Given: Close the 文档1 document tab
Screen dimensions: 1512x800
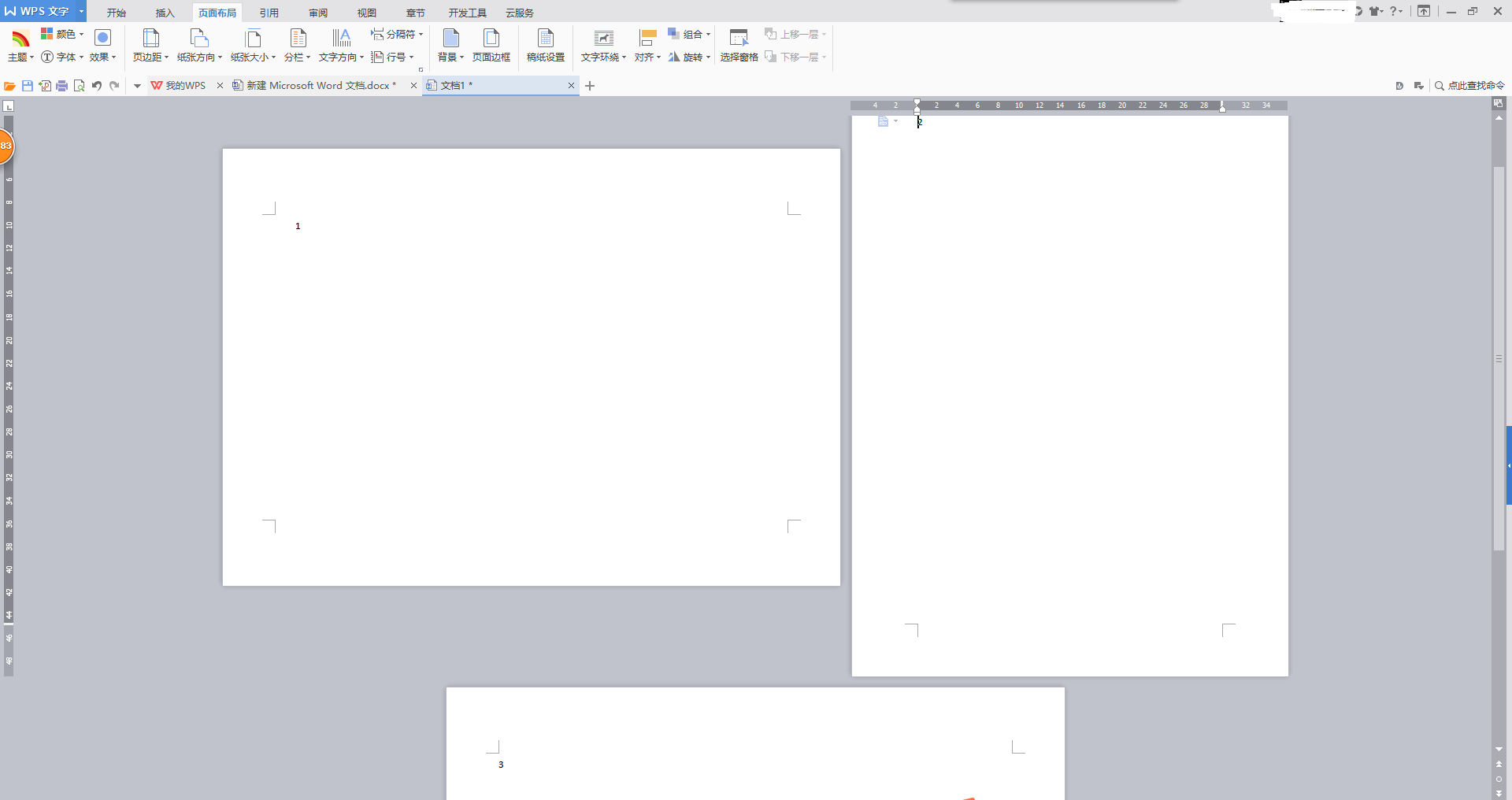Looking at the screenshot, I should pyautogui.click(x=571, y=85).
